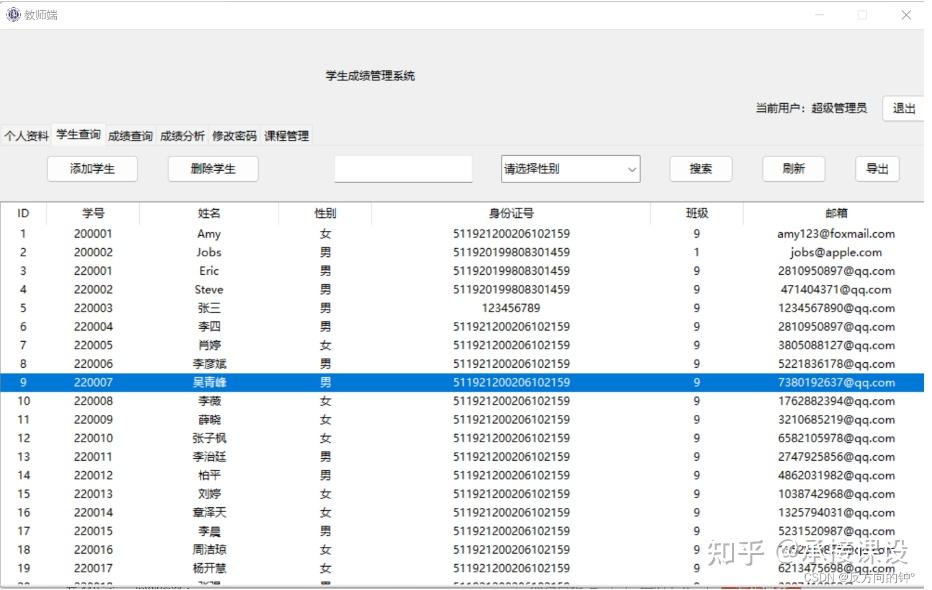Click the 导出 export button
Image resolution: width=932 pixels, height=590 pixels.
point(877,168)
